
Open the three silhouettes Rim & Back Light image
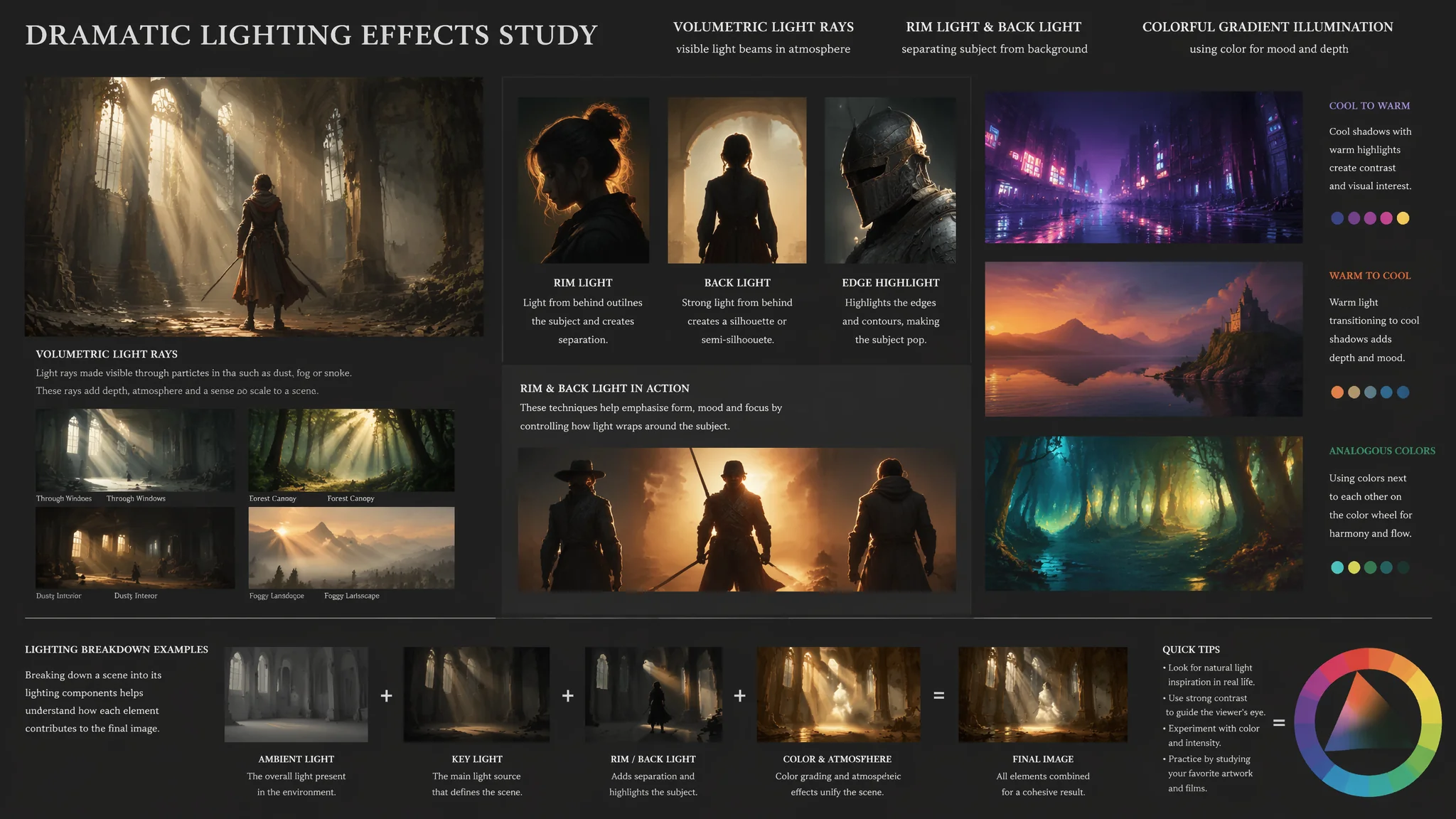click(x=737, y=520)
